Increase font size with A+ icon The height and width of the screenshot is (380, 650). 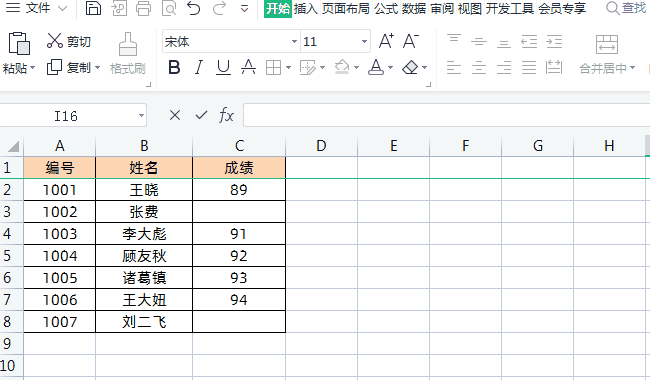pos(386,41)
